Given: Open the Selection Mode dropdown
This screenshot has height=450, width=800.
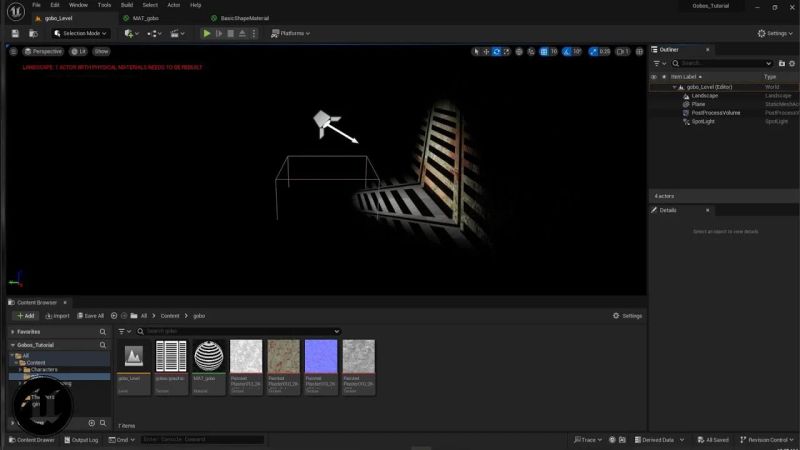Looking at the screenshot, I should [81, 34].
